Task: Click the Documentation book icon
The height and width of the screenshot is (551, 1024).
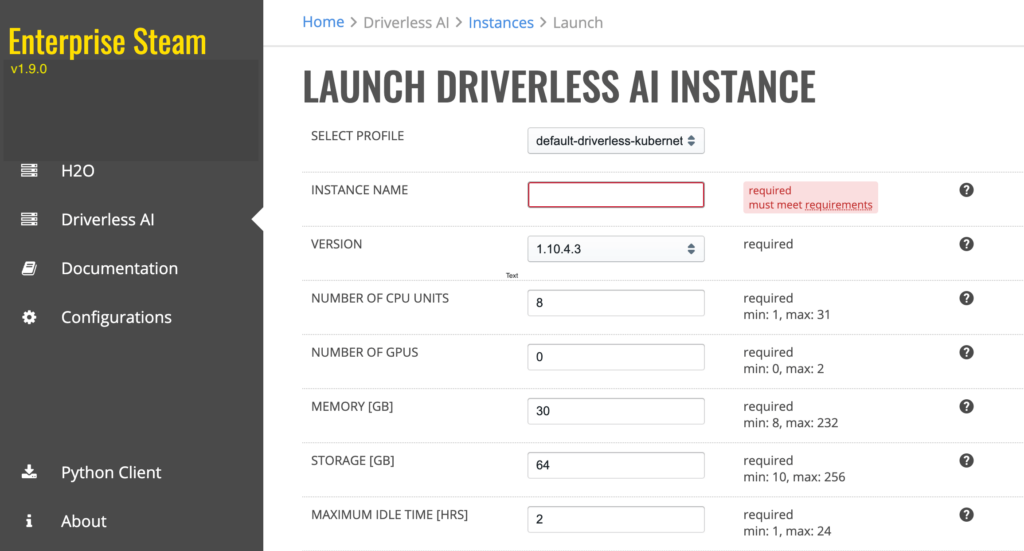Action: point(29,268)
